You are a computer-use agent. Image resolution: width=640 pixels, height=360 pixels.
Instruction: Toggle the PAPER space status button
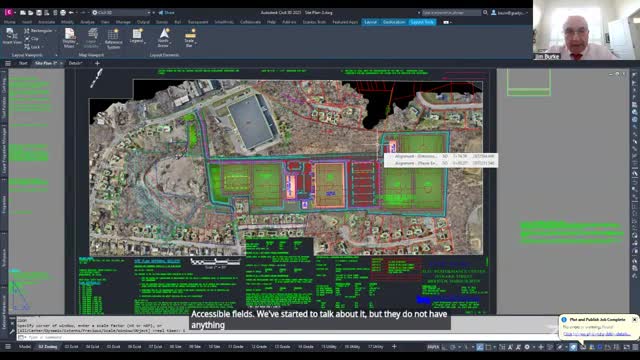[433, 347]
